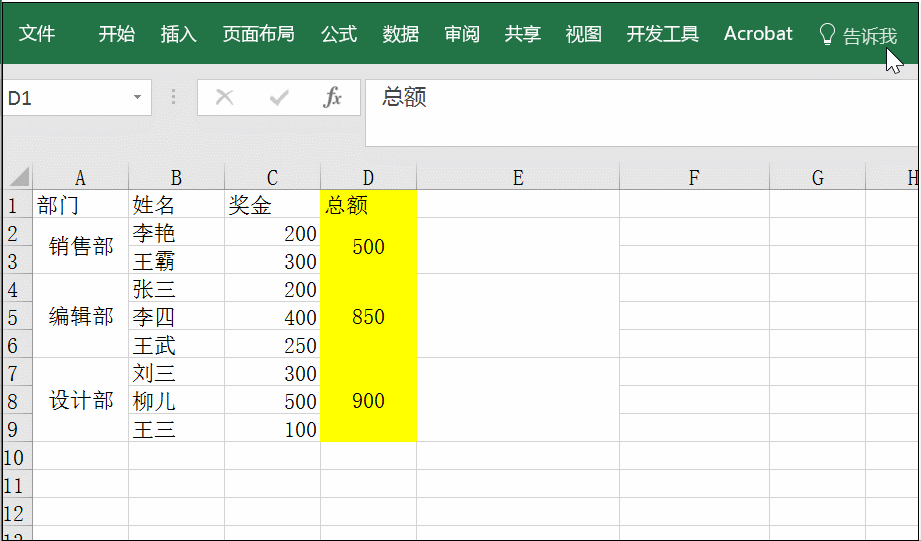Select column A header
Image resolution: width=921 pixels, height=541 pixels.
click(80, 177)
